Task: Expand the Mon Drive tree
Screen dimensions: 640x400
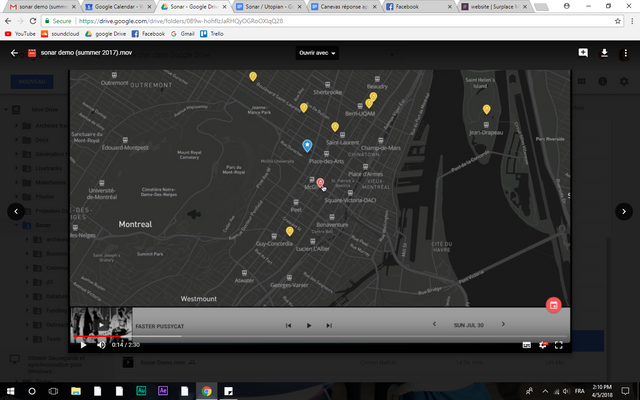Action: point(6,109)
